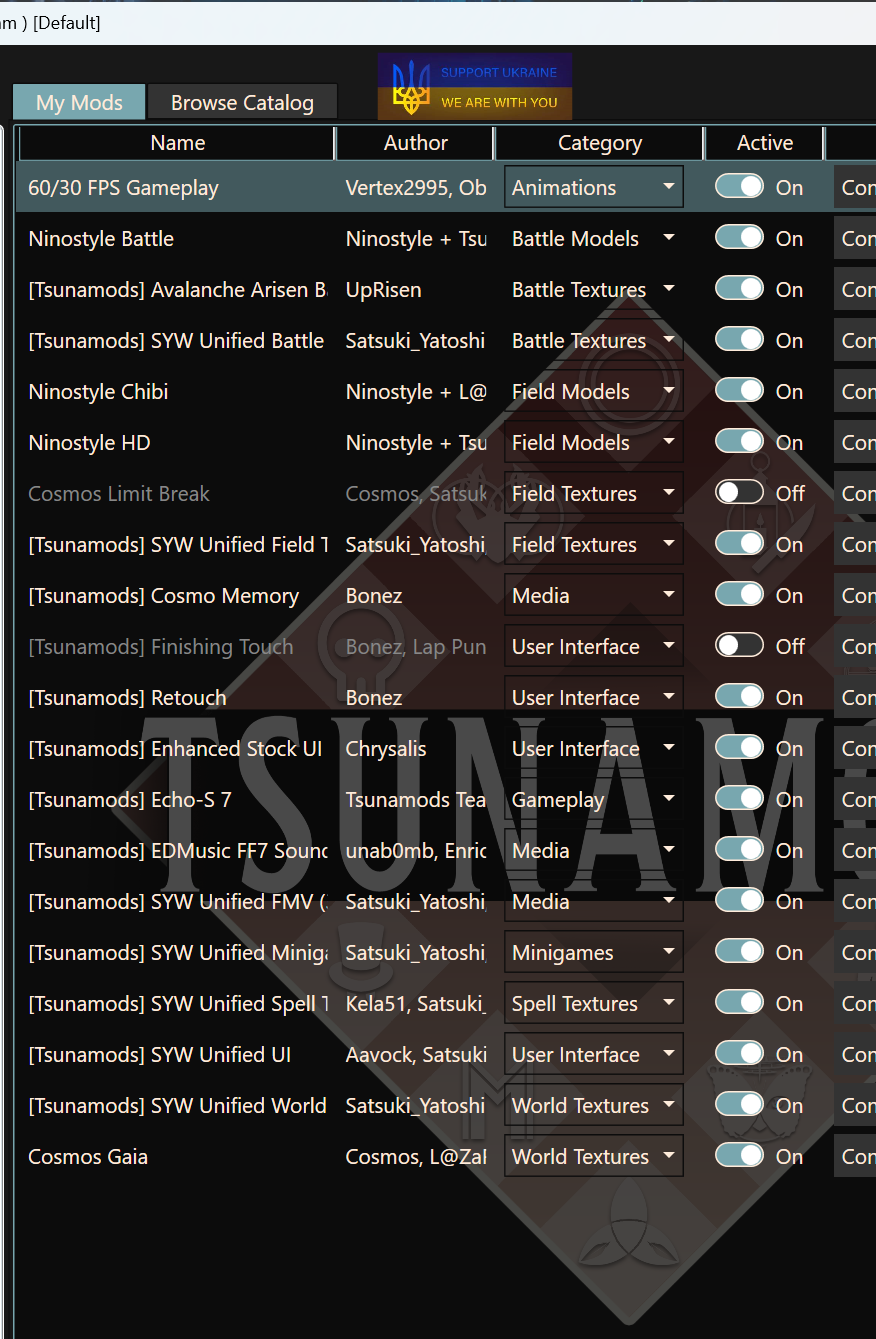Enable the Cosmos Limit Break mod
This screenshot has width=876, height=1339.
pos(740,493)
